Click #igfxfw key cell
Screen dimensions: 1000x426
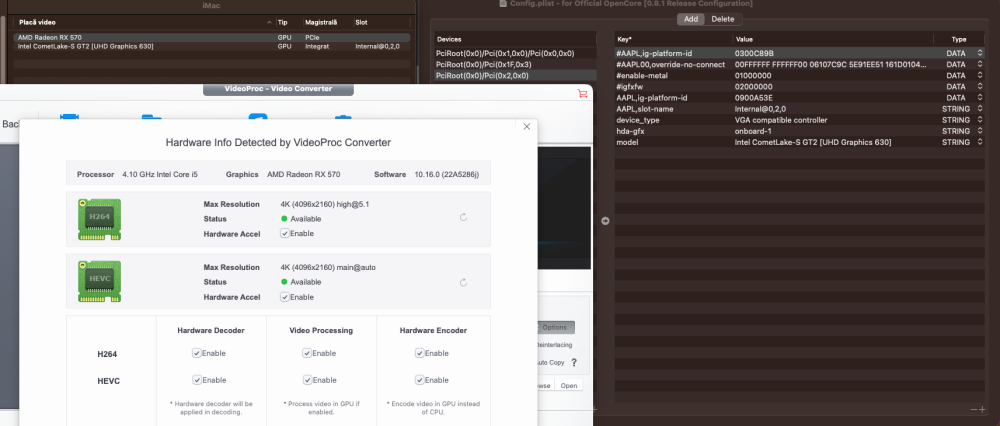click(629, 86)
